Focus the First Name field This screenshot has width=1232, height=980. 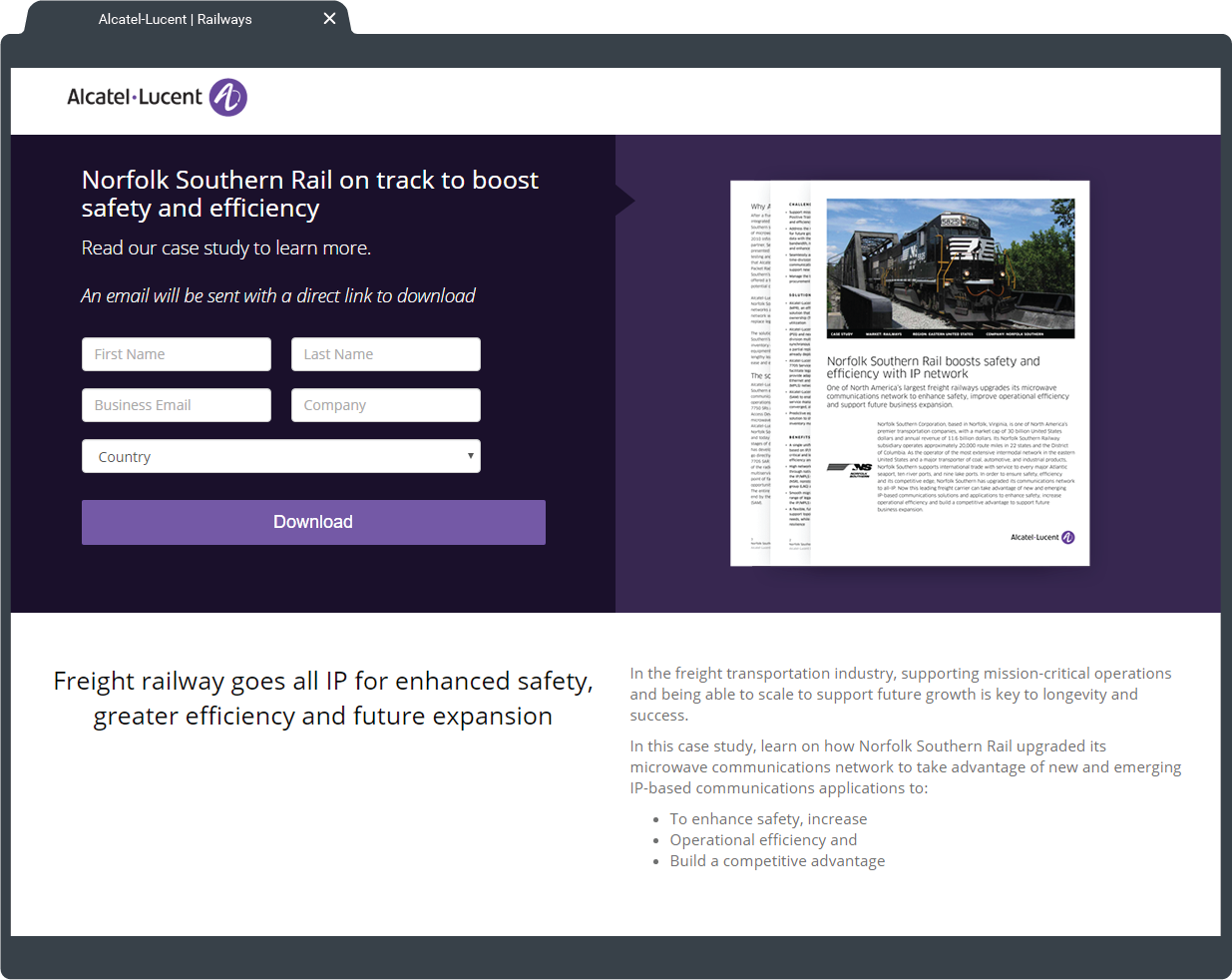click(x=177, y=354)
